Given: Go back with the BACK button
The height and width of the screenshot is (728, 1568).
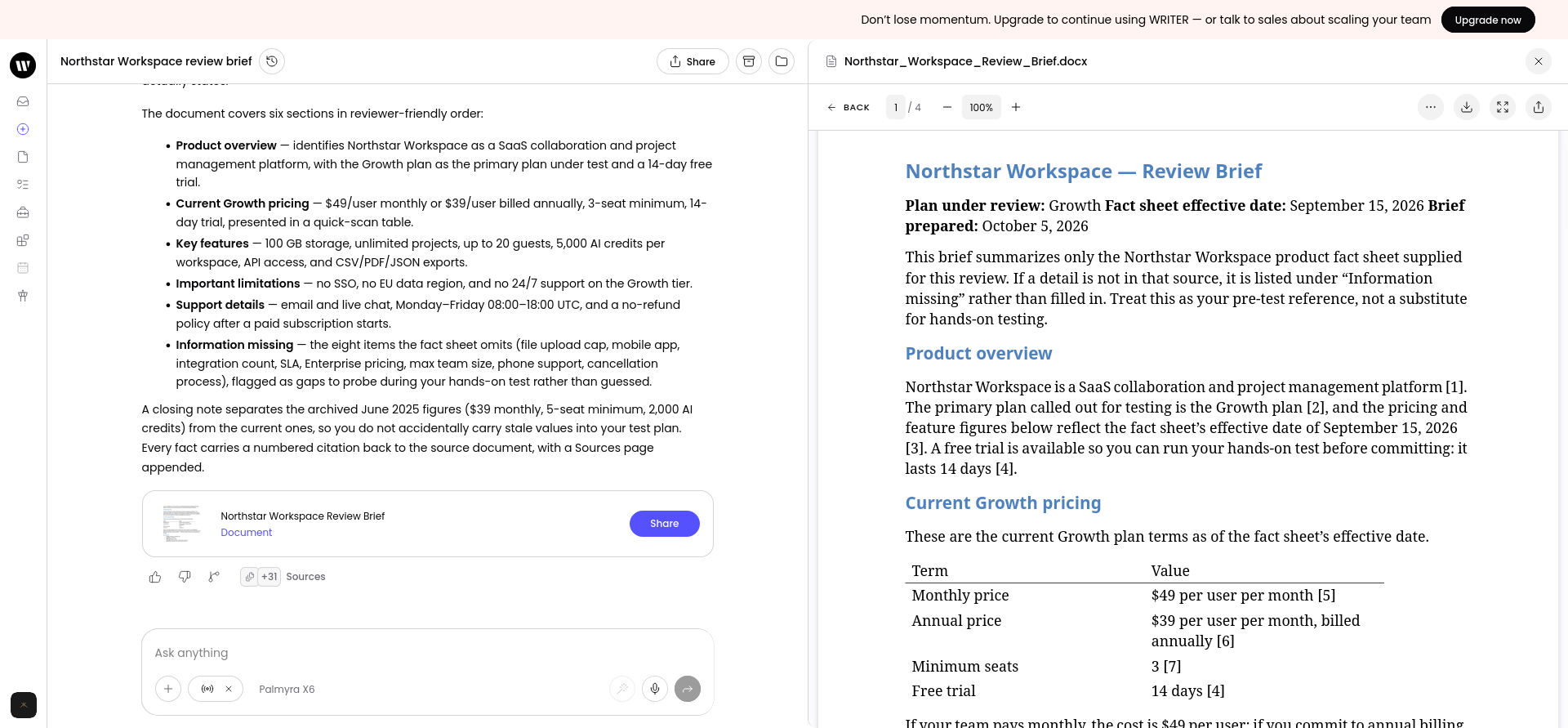Looking at the screenshot, I should pos(849,107).
